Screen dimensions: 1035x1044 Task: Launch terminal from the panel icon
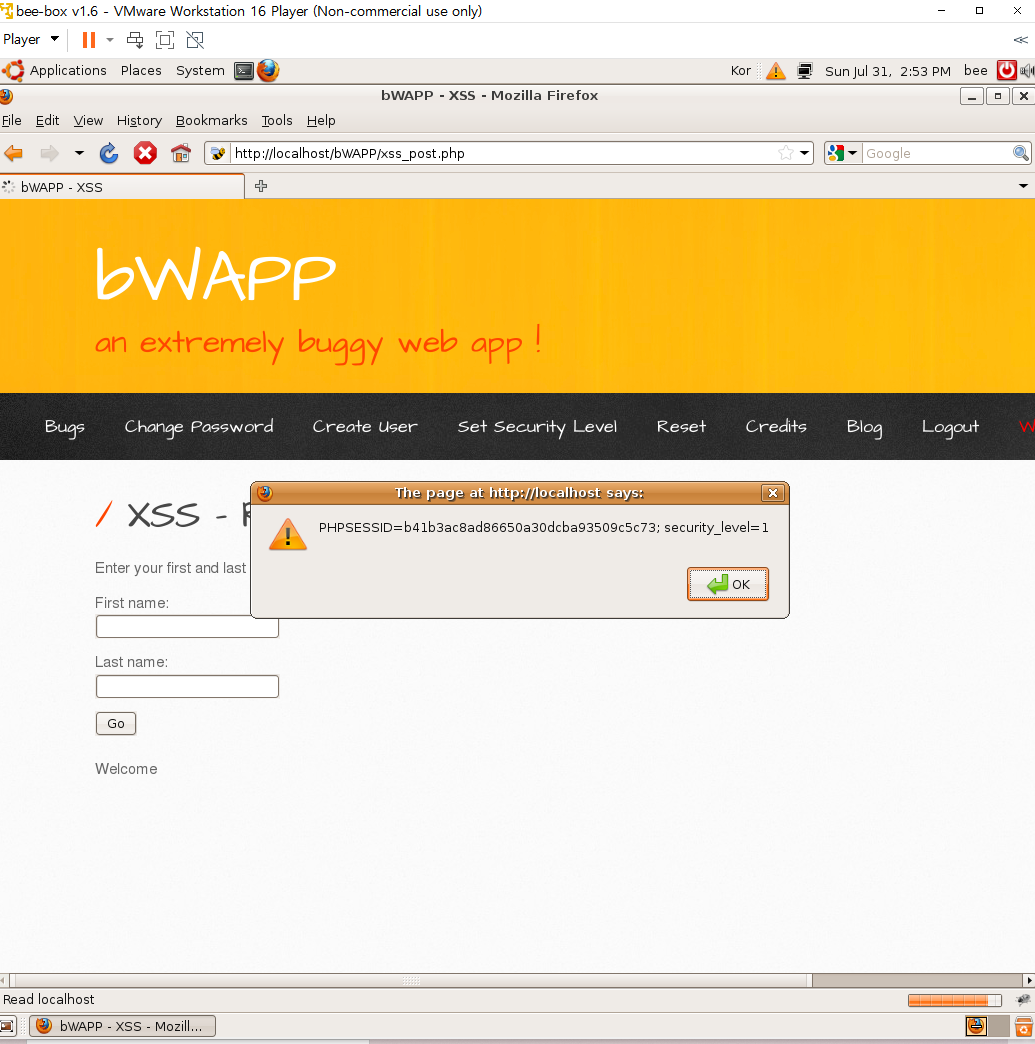[x=244, y=71]
